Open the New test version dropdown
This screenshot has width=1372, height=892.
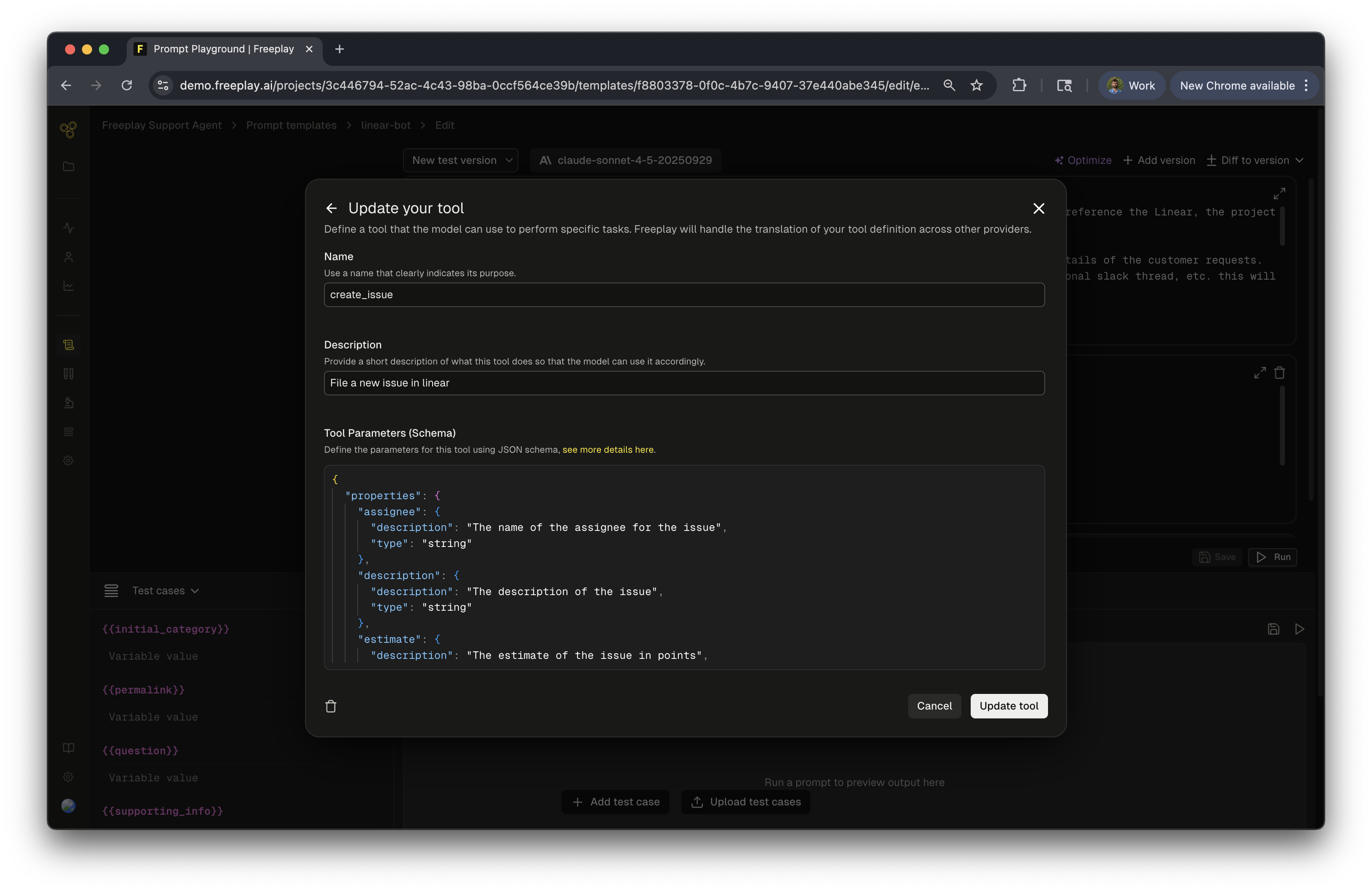460,160
